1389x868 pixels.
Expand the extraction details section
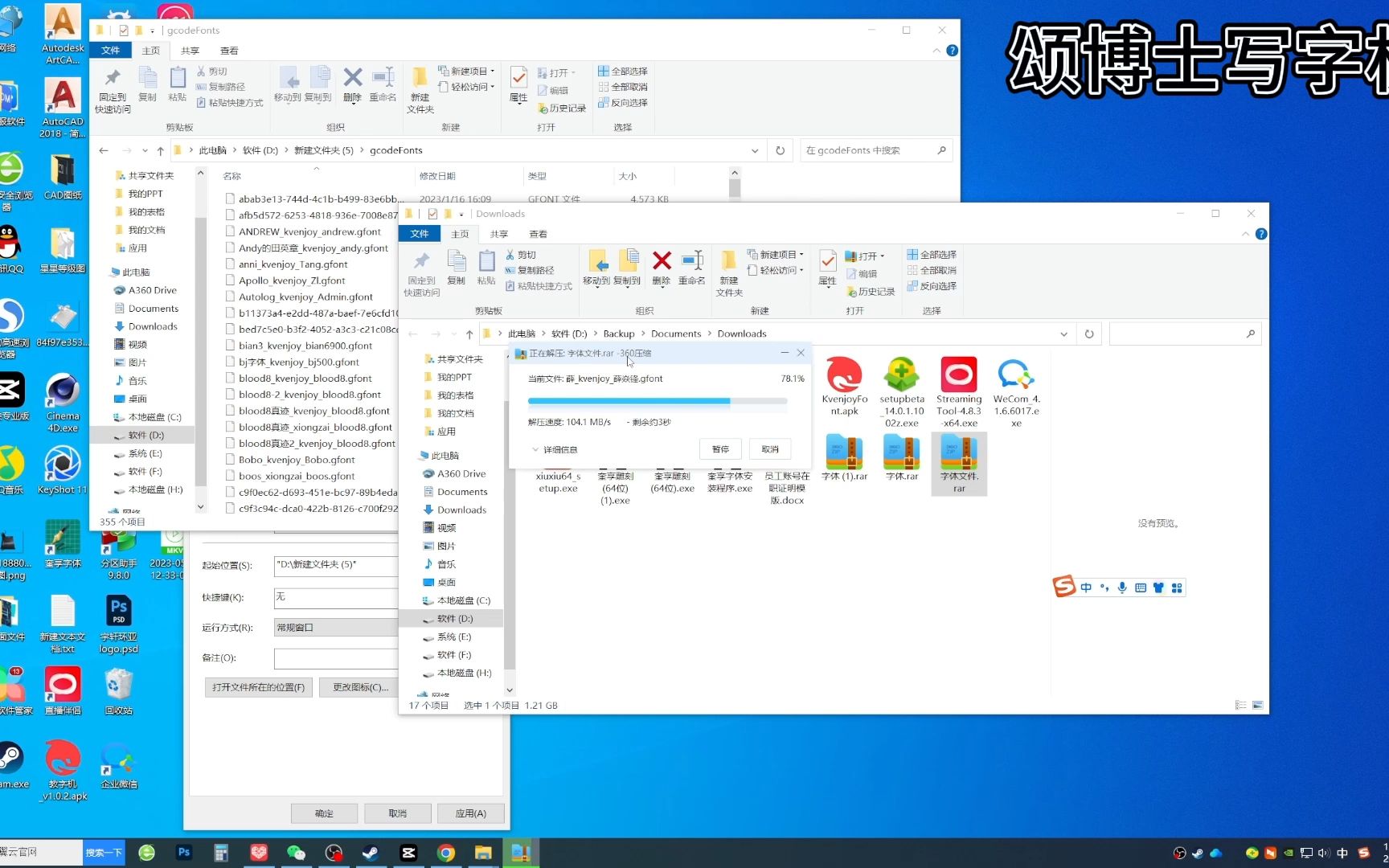pos(555,449)
